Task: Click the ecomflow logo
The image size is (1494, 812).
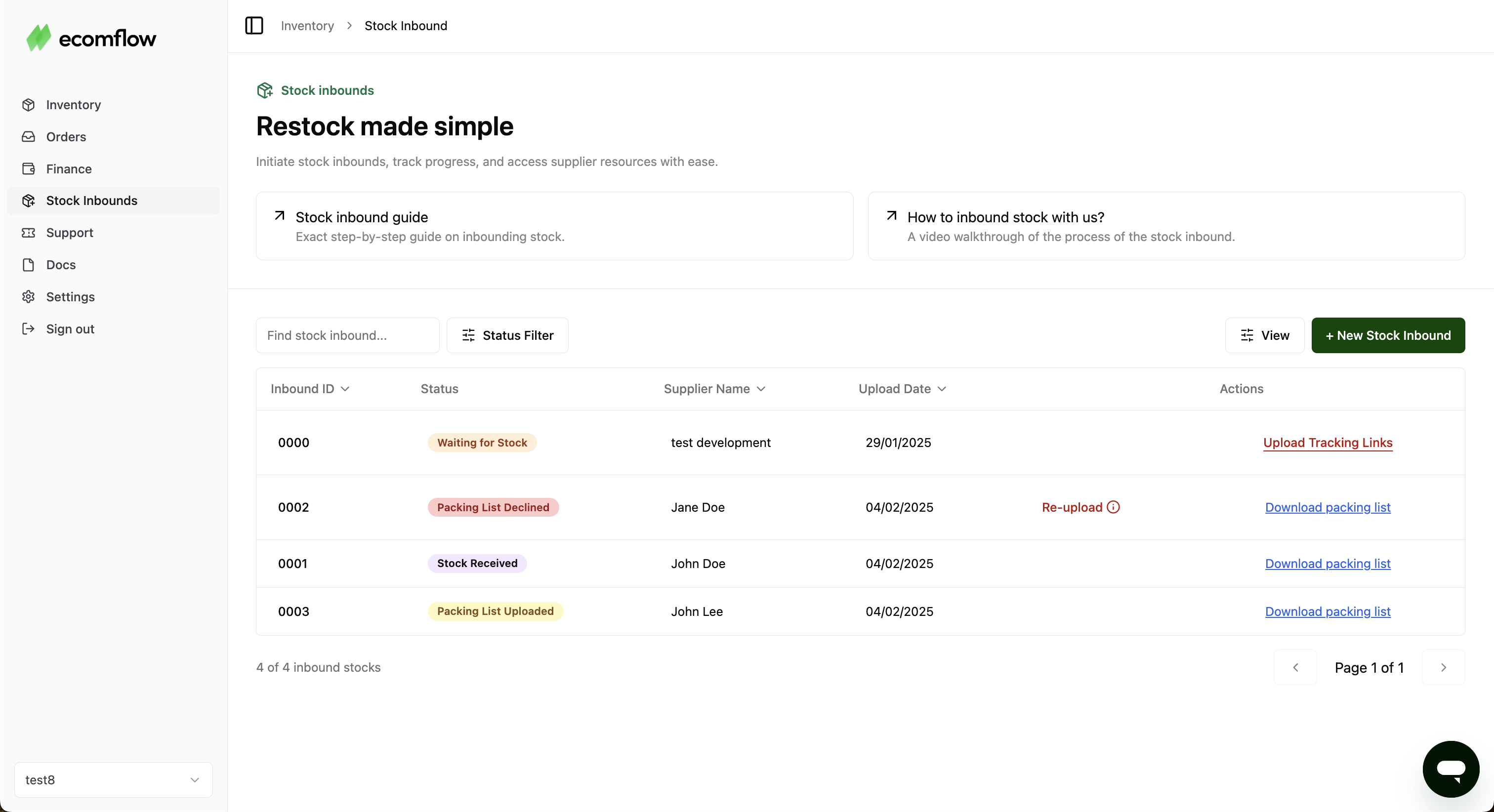Action: (x=91, y=39)
